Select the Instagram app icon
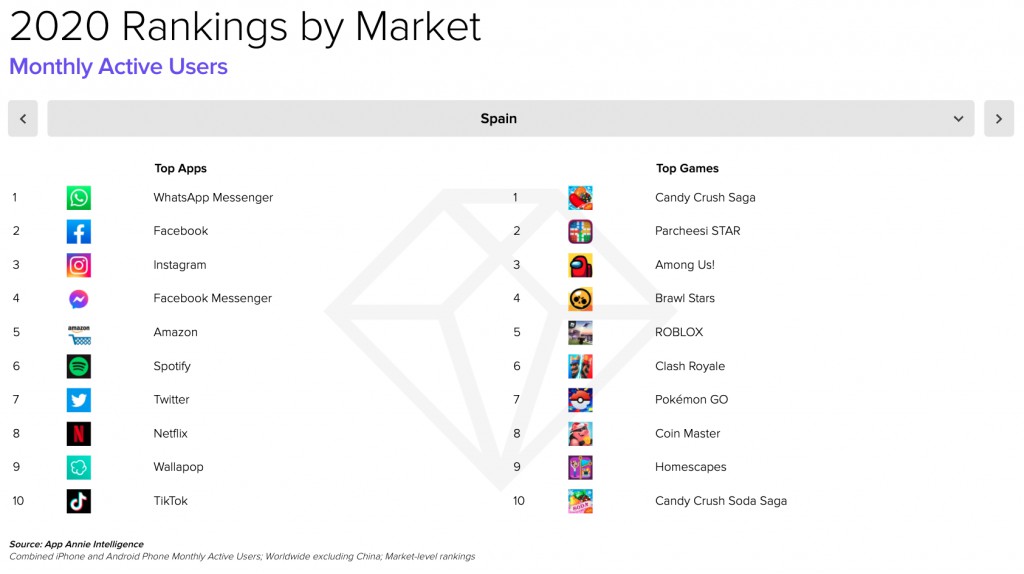 click(x=78, y=265)
